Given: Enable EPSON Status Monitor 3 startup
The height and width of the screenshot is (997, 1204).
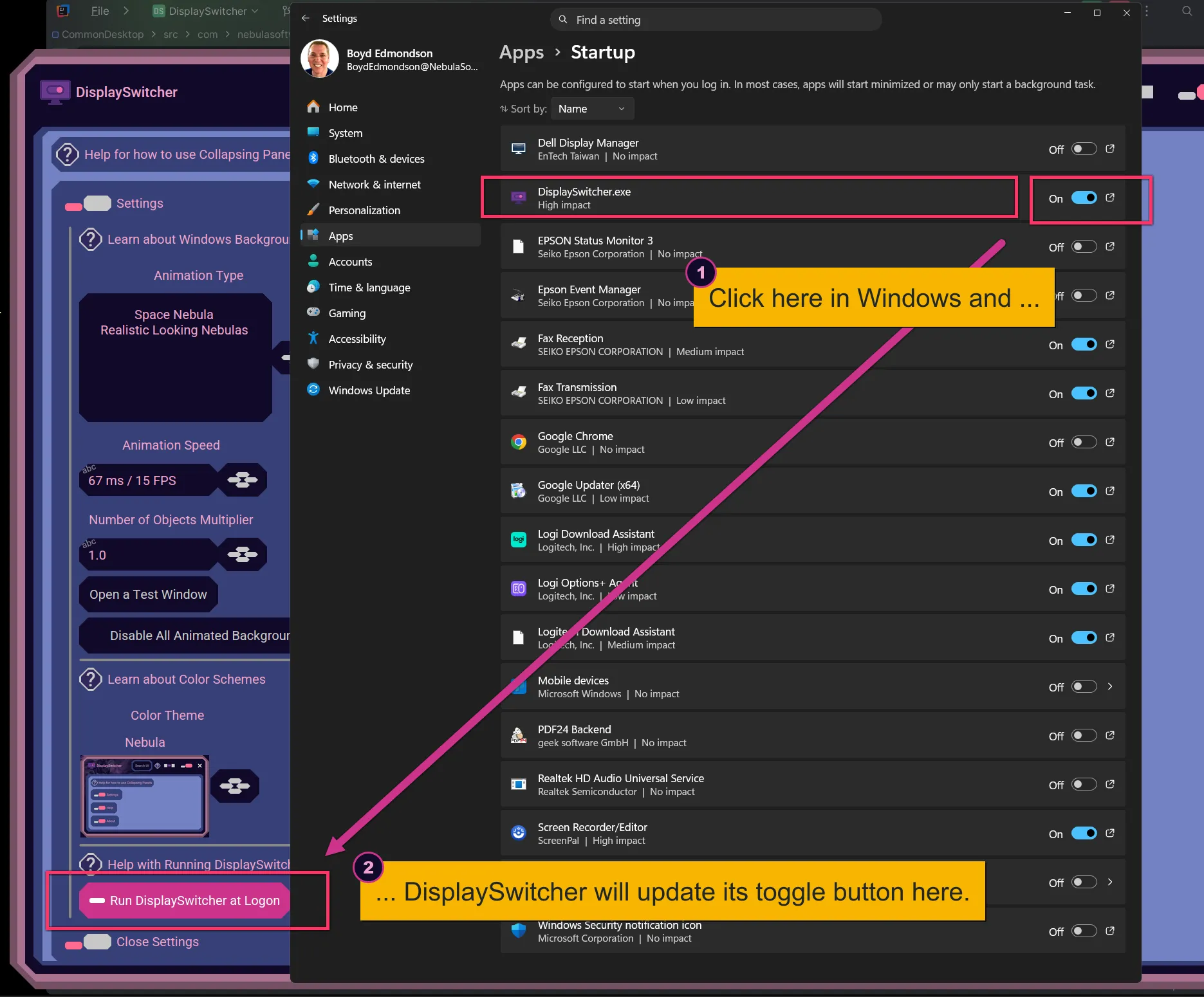Looking at the screenshot, I should coord(1084,246).
